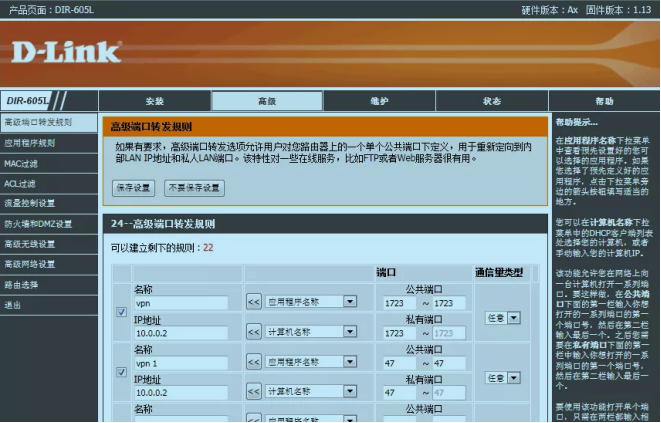Click the public port start field showing 1723
This screenshot has height=423, width=661.
(399, 303)
